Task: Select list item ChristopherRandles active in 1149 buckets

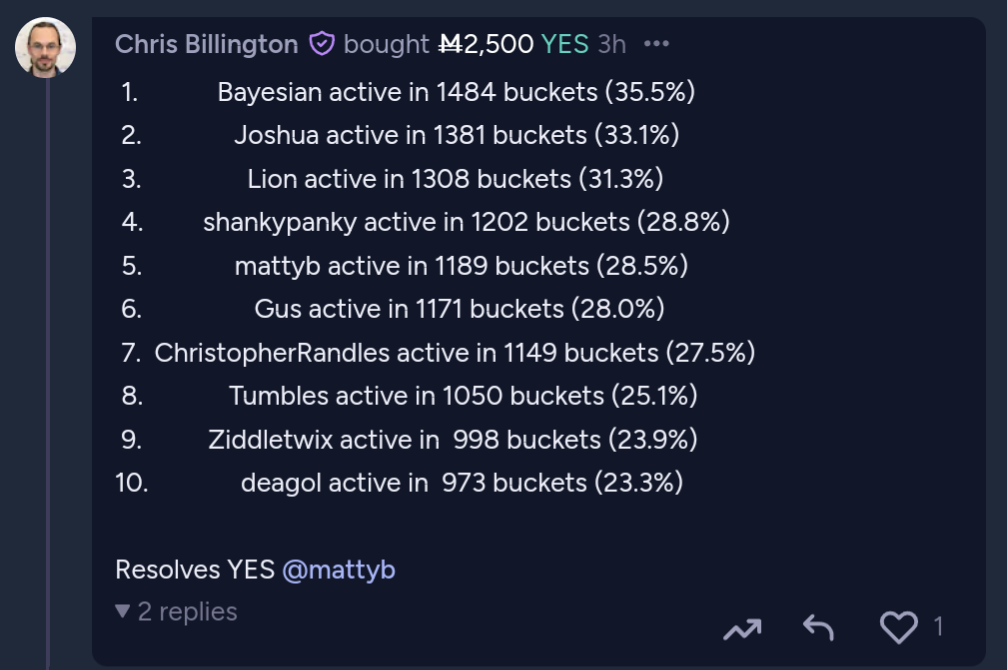Action: click(x=455, y=353)
